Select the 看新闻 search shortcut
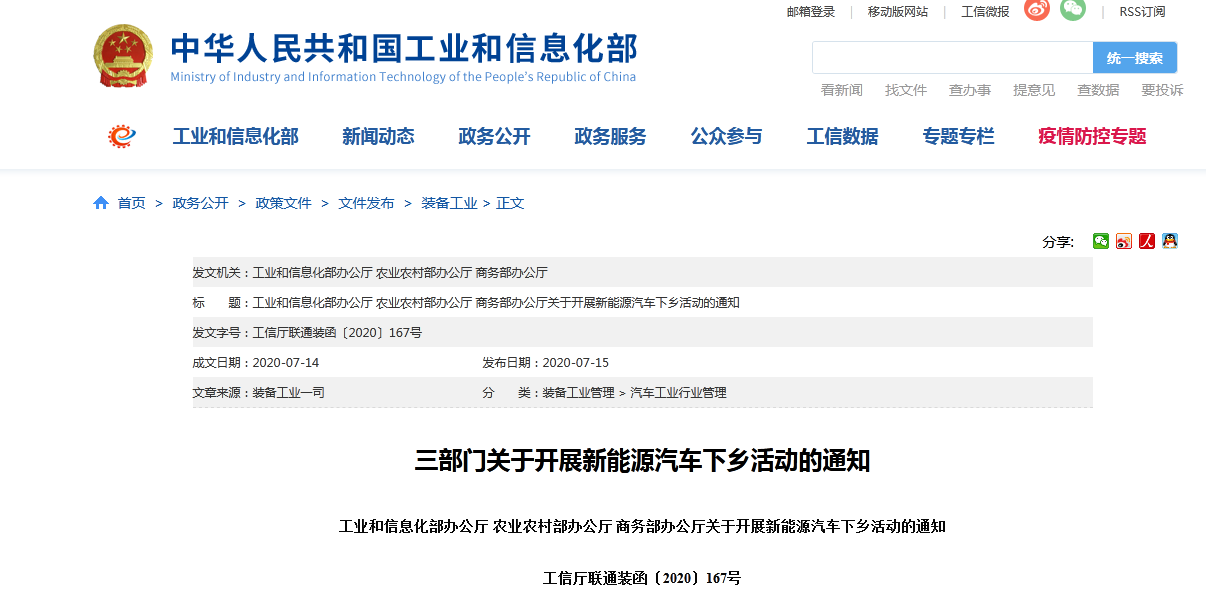Screen dimensions: 1206x603 pyautogui.click(x=842, y=90)
